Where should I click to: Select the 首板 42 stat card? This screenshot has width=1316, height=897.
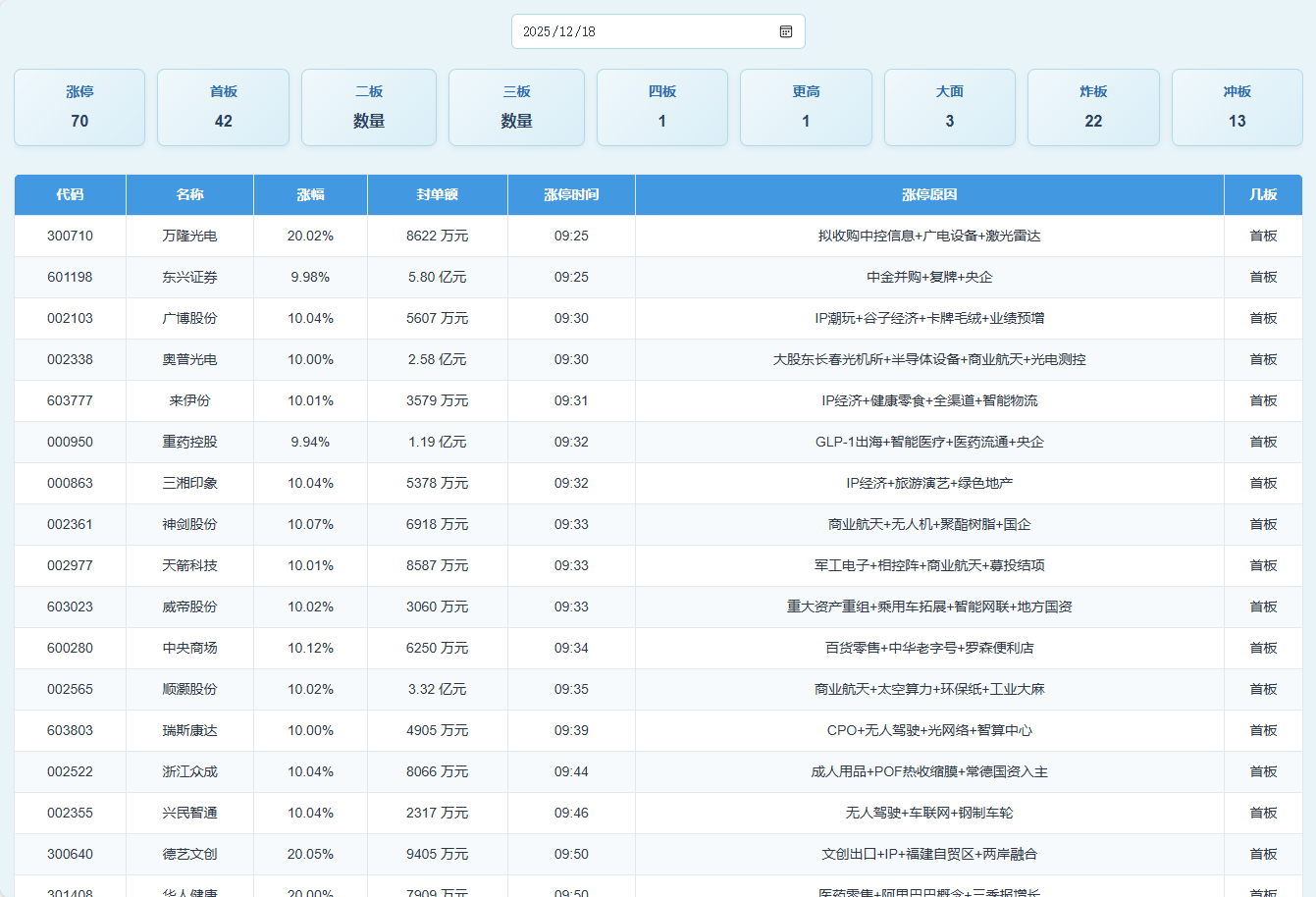click(x=224, y=107)
